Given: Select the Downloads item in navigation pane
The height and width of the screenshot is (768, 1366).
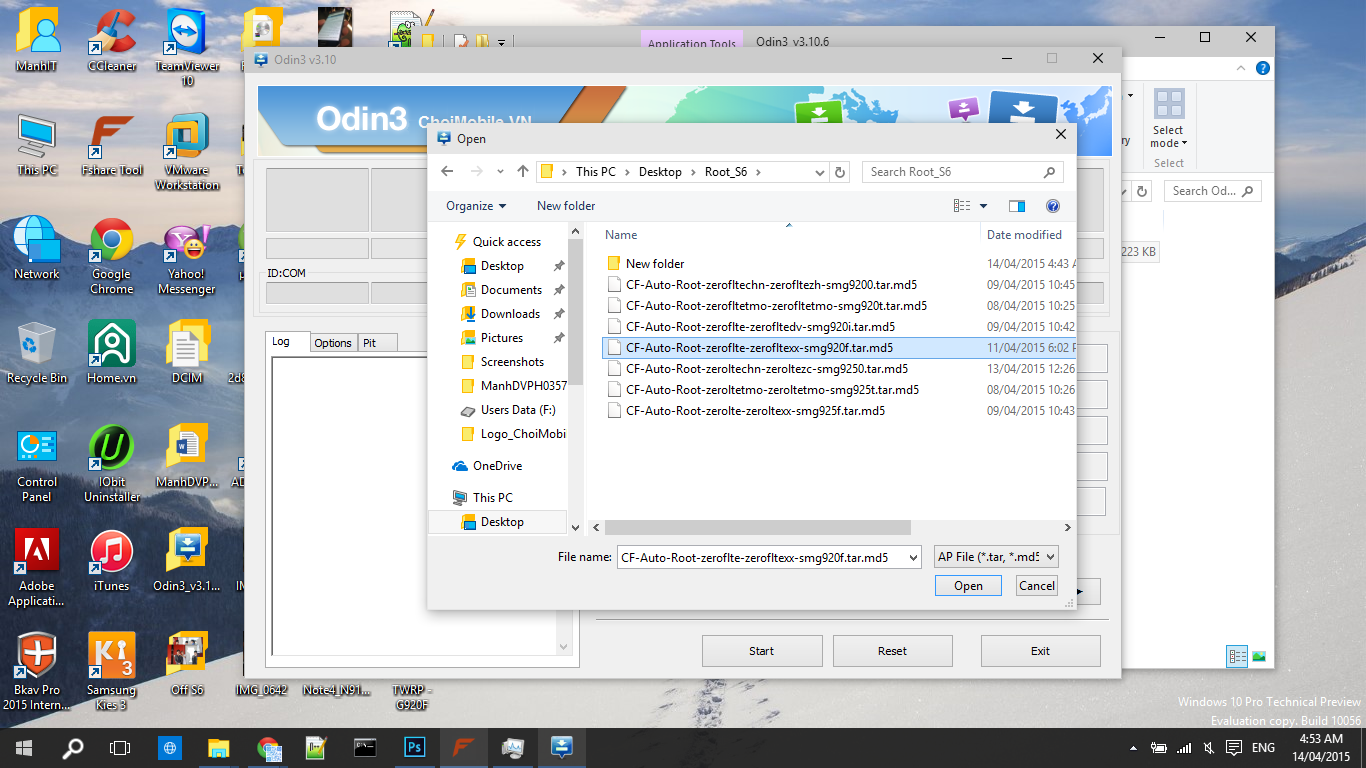Looking at the screenshot, I should pos(510,314).
